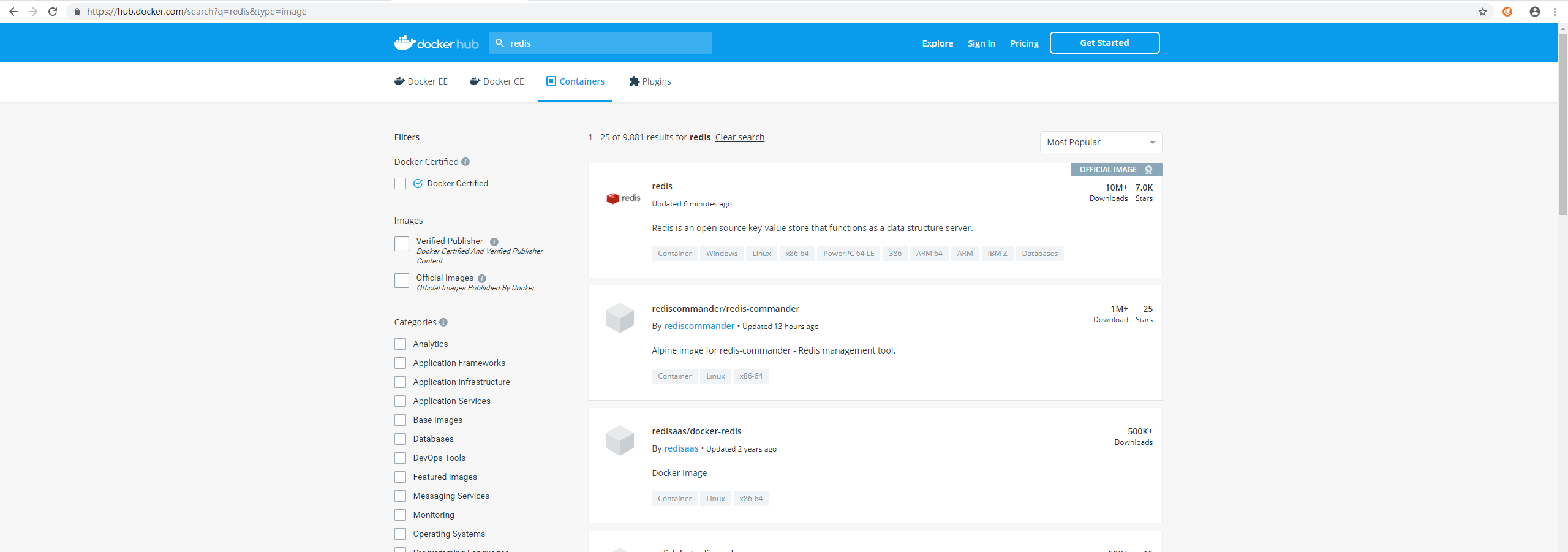This screenshot has width=1568, height=552.
Task: Click the redis logo thumbnail
Action: (623, 198)
